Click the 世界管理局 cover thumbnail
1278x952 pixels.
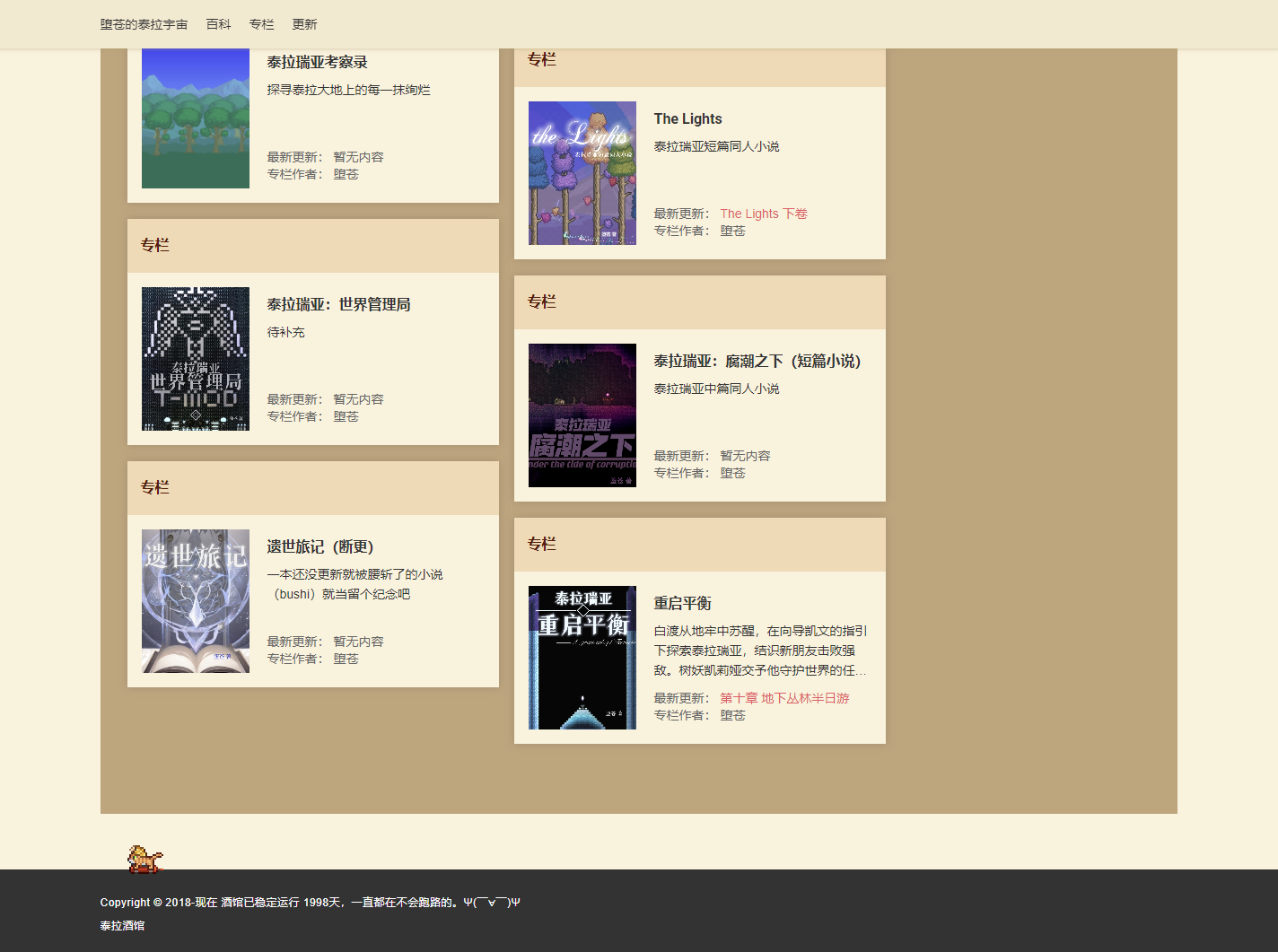pos(195,358)
